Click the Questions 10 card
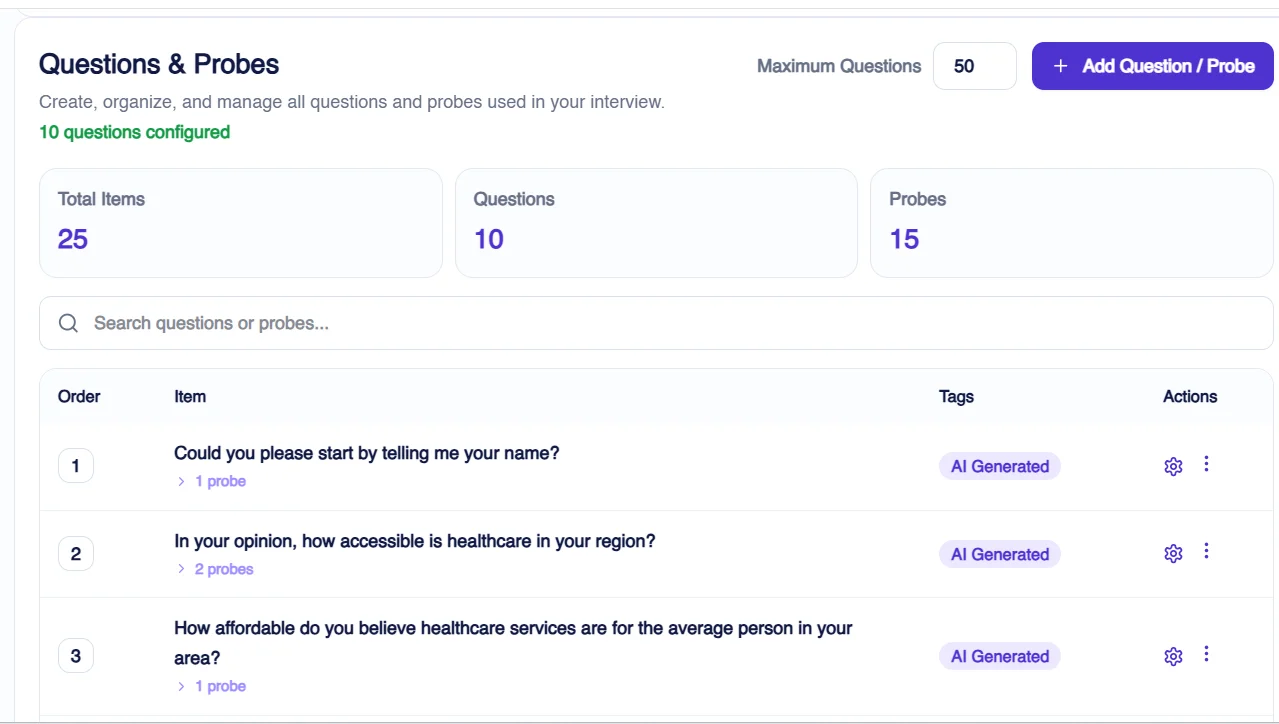The height and width of the screenshot is (724, 1279). tap(656, 223)
